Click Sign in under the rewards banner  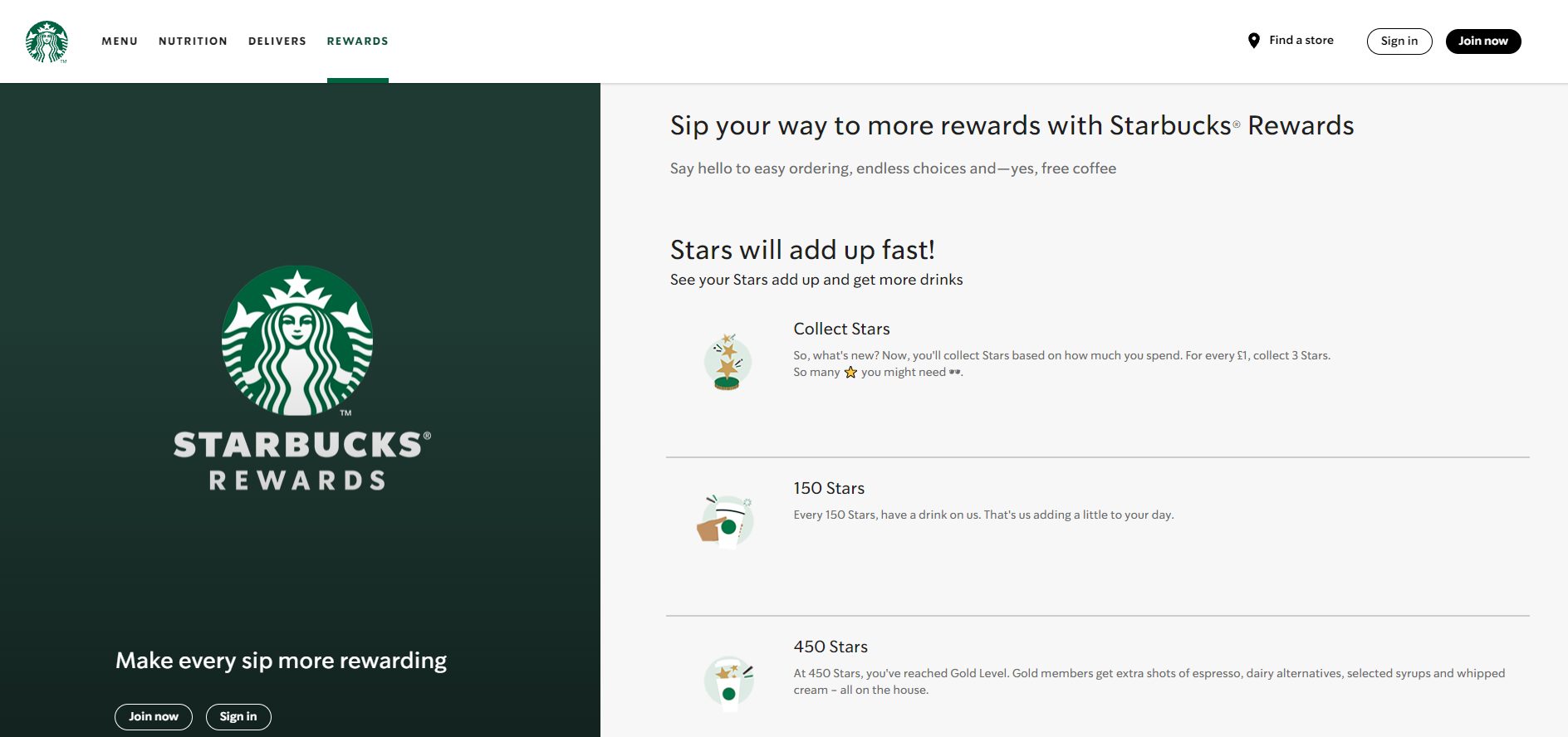tap(238, 717)
